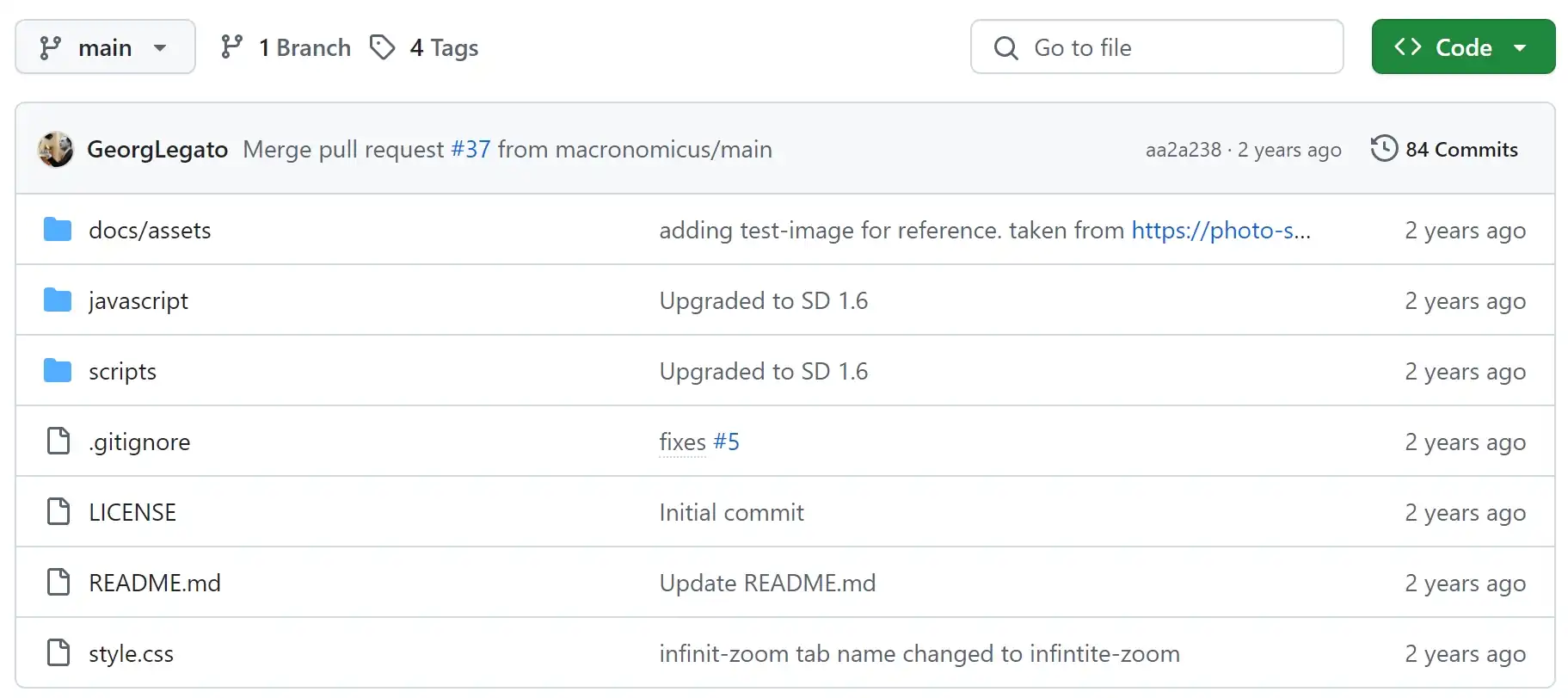Open the Merge pull request commit message
Screen dimensions: 1568x698
pyautogui.click(x=507, y=149)
